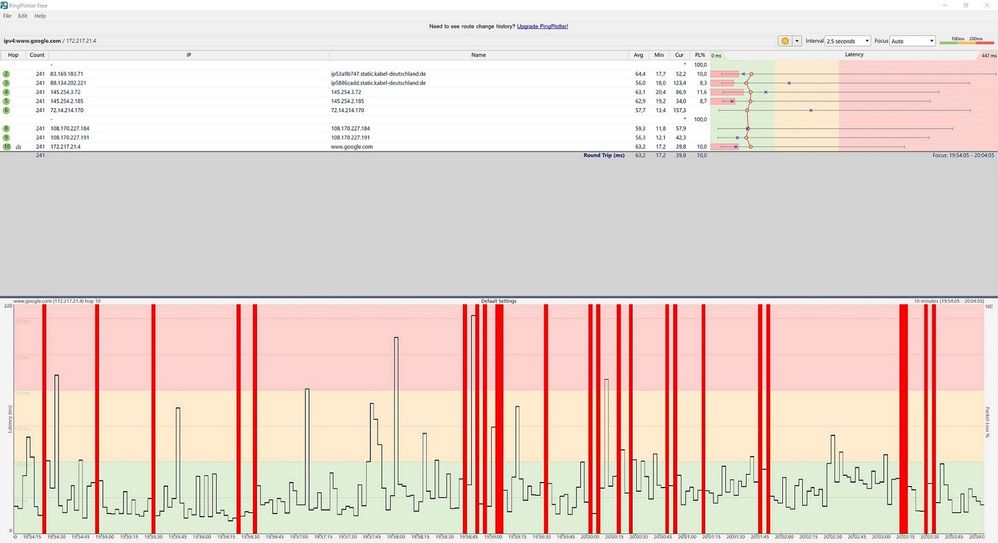
Task: Click the PL% value 11,6 of hop 4
Action: click(701, 92)
